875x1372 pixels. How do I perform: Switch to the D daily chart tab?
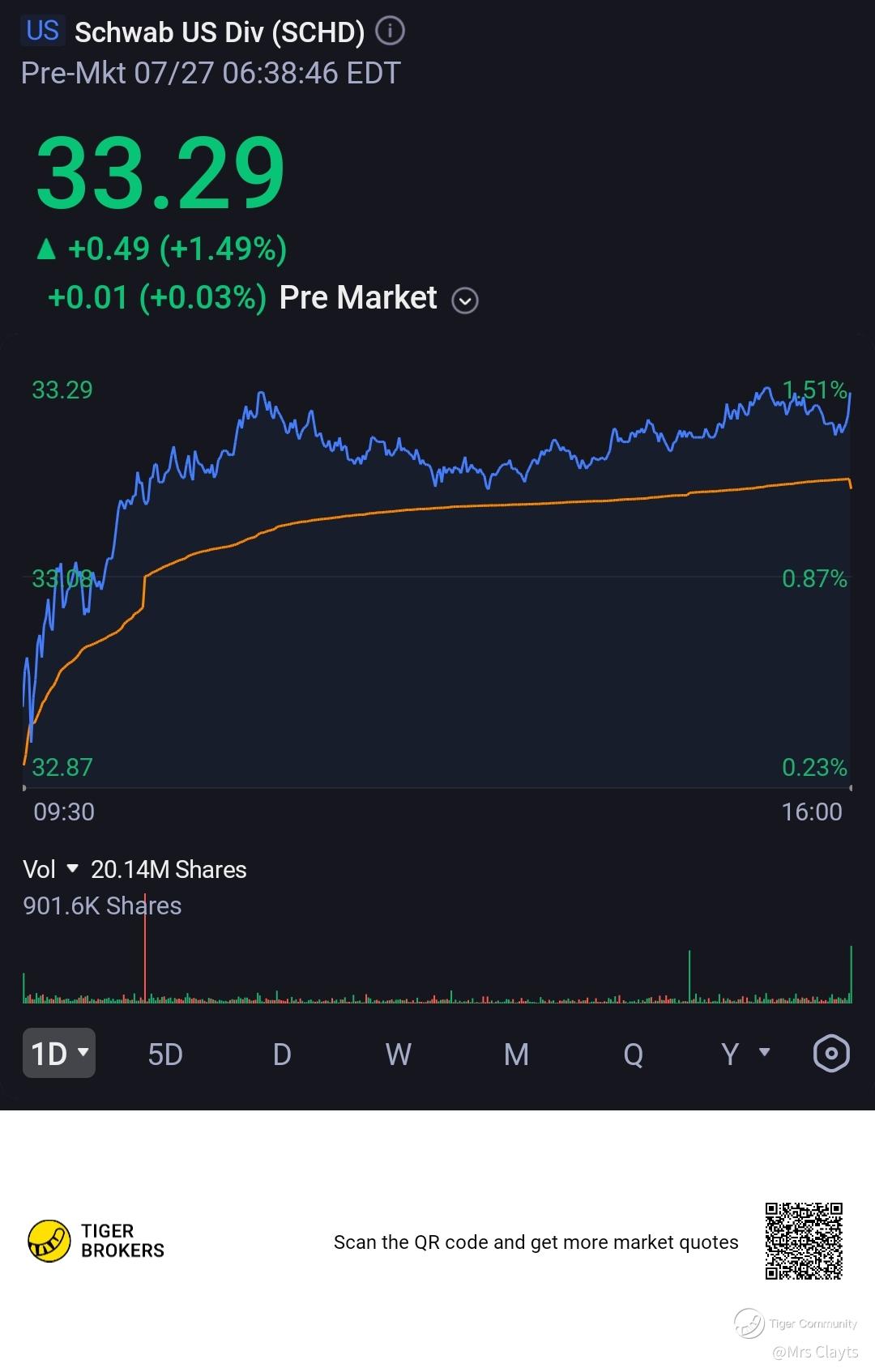pos(282,1055)
